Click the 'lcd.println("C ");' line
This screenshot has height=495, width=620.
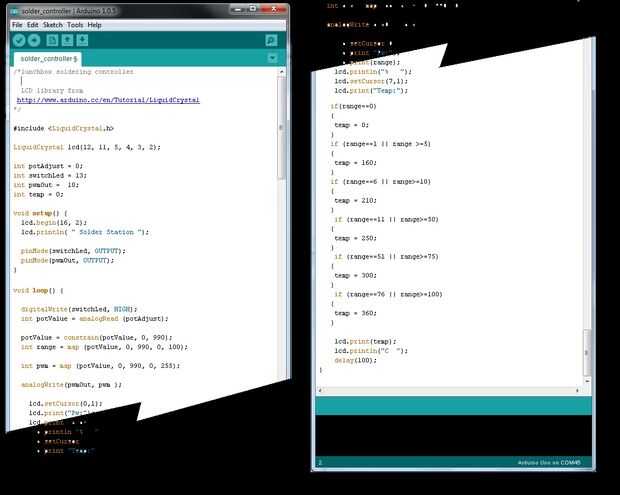coord(371,351)
